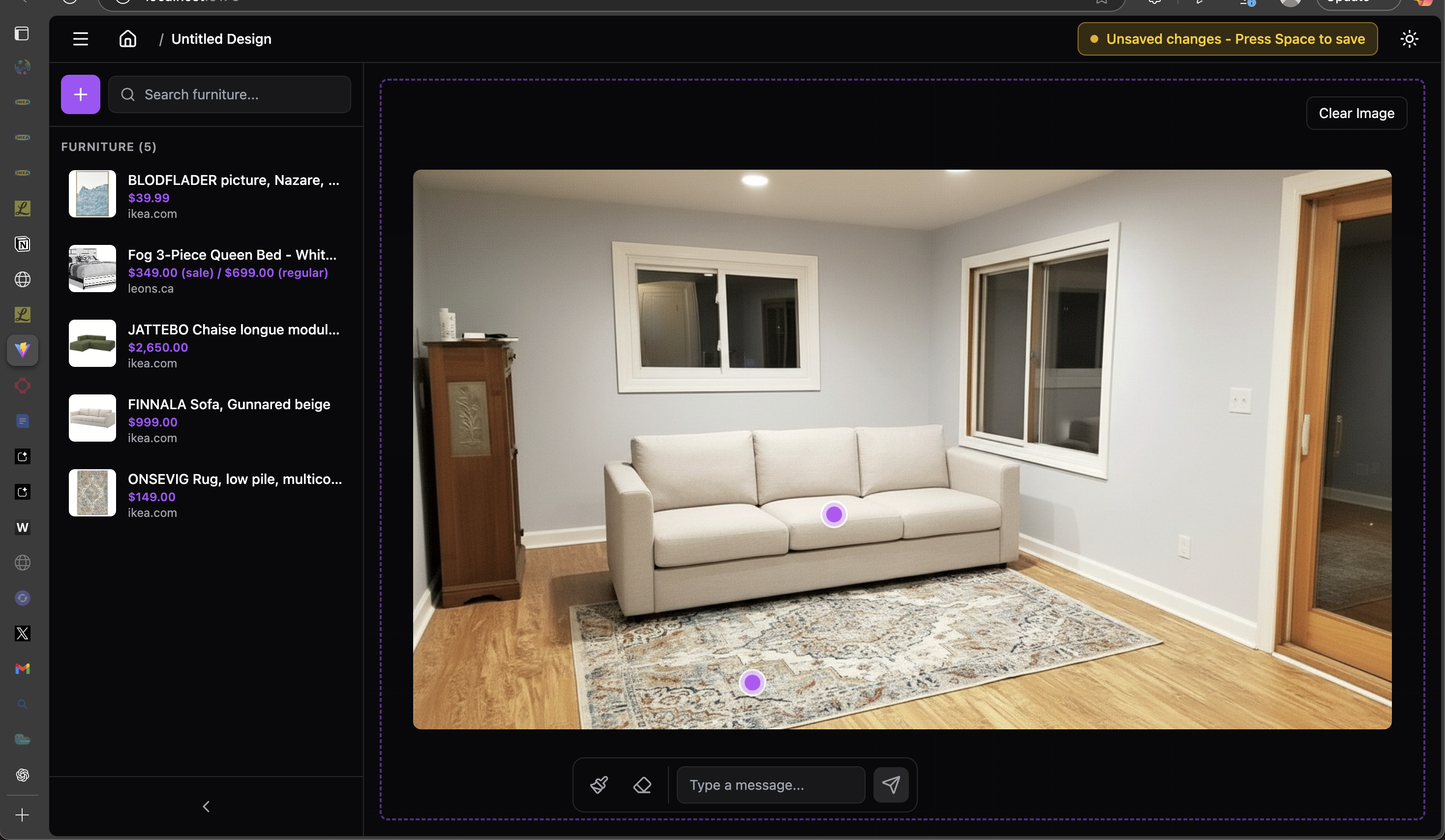Select the eraser tool

coord(642,785)
